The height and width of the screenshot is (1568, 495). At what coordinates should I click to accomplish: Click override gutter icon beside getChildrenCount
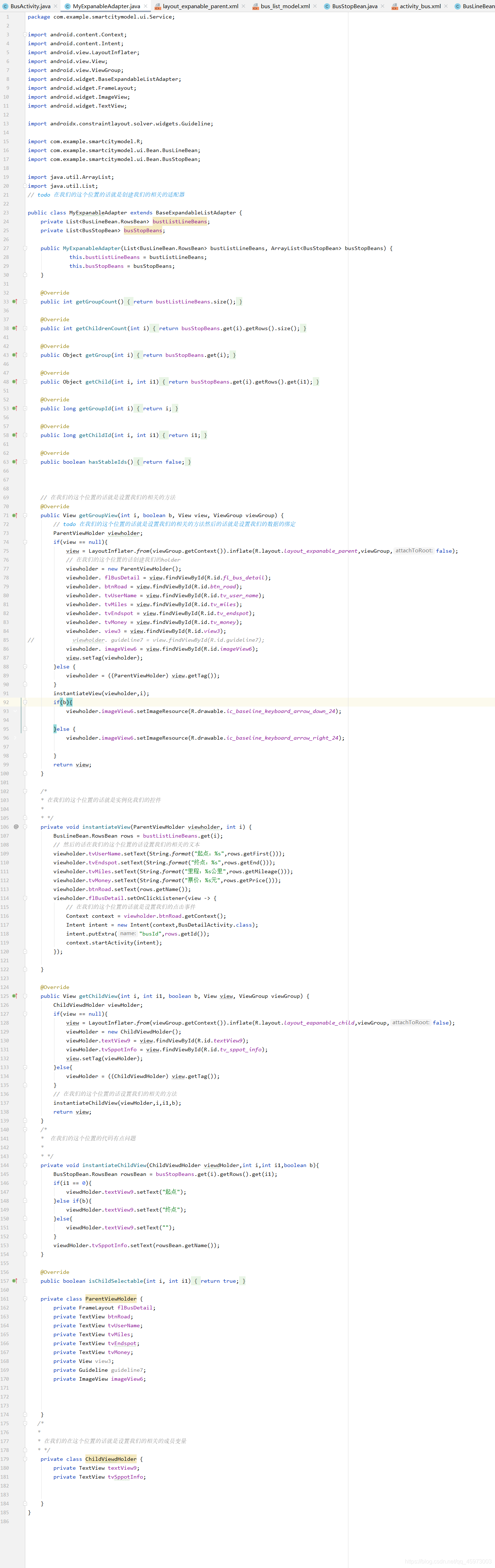[x=15, y=329]
